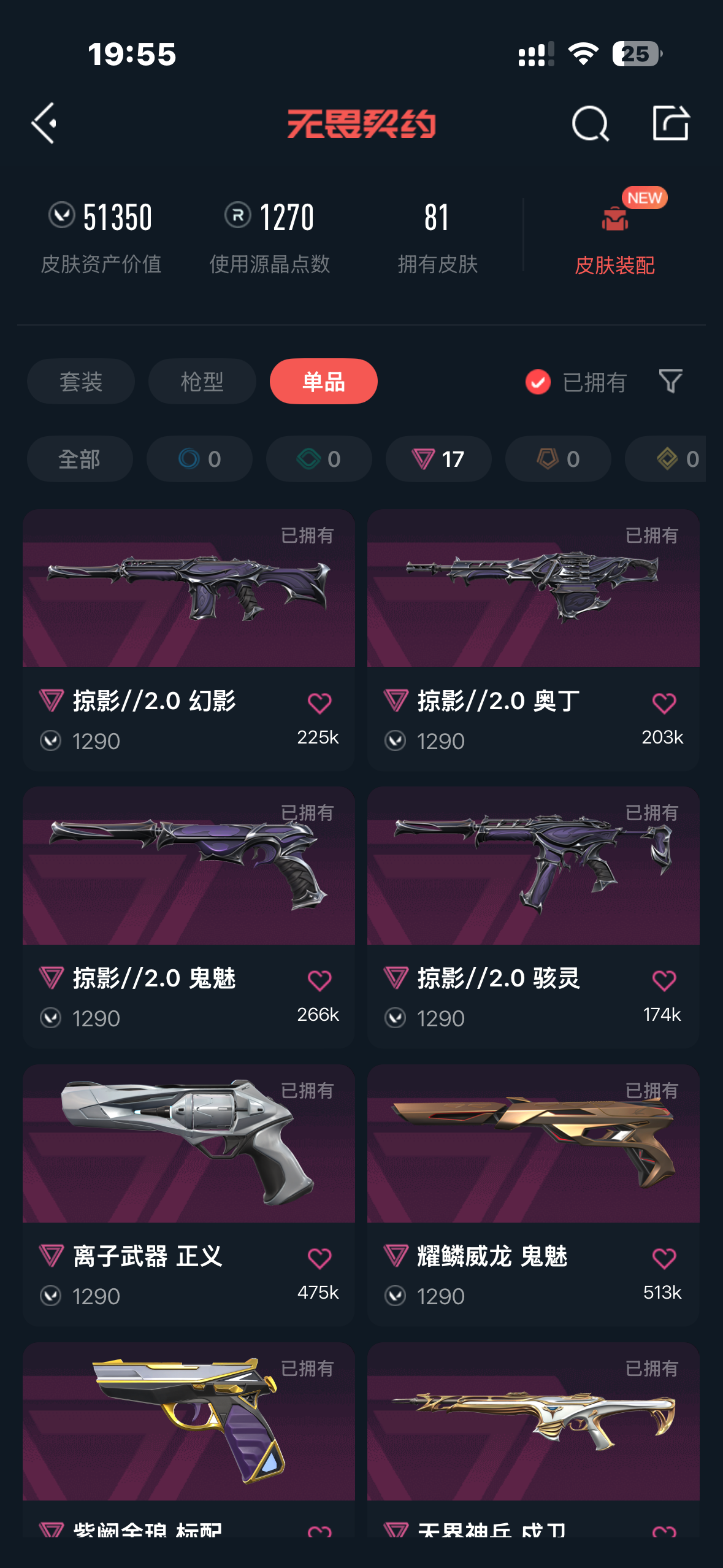Select the 全部 rarity filter

80,459
